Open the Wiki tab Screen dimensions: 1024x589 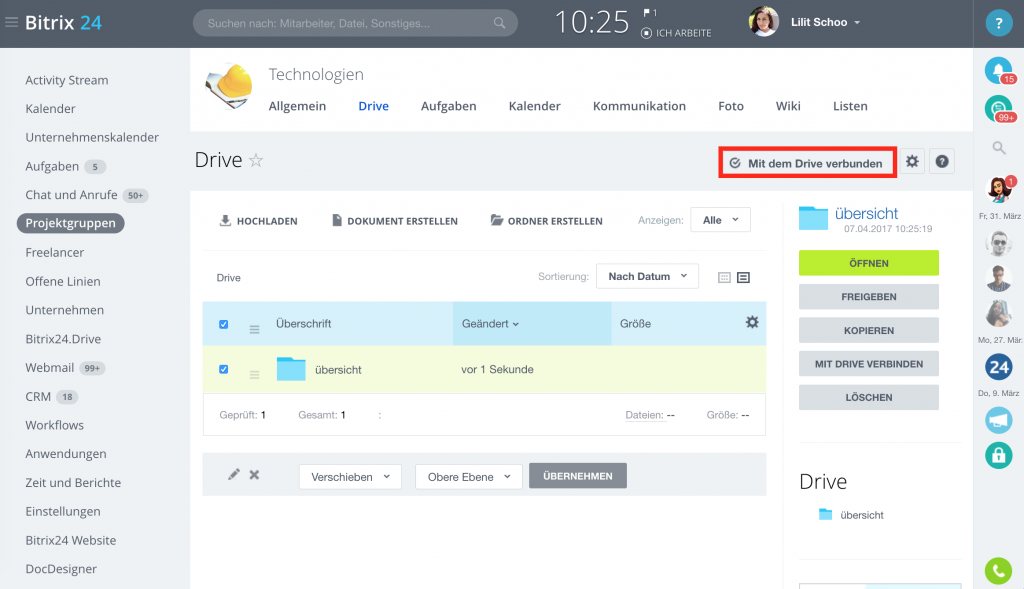788,106
